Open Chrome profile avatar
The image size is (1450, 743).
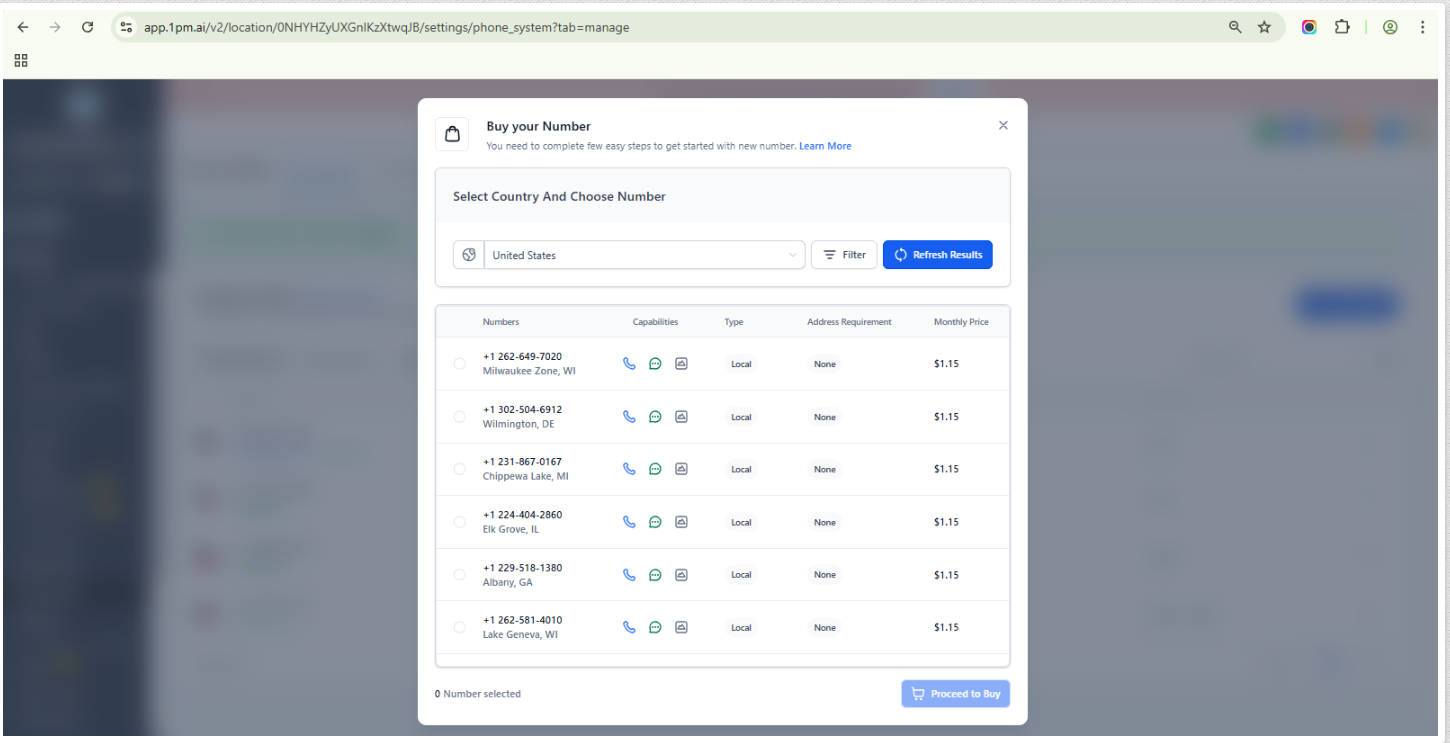1390,27
